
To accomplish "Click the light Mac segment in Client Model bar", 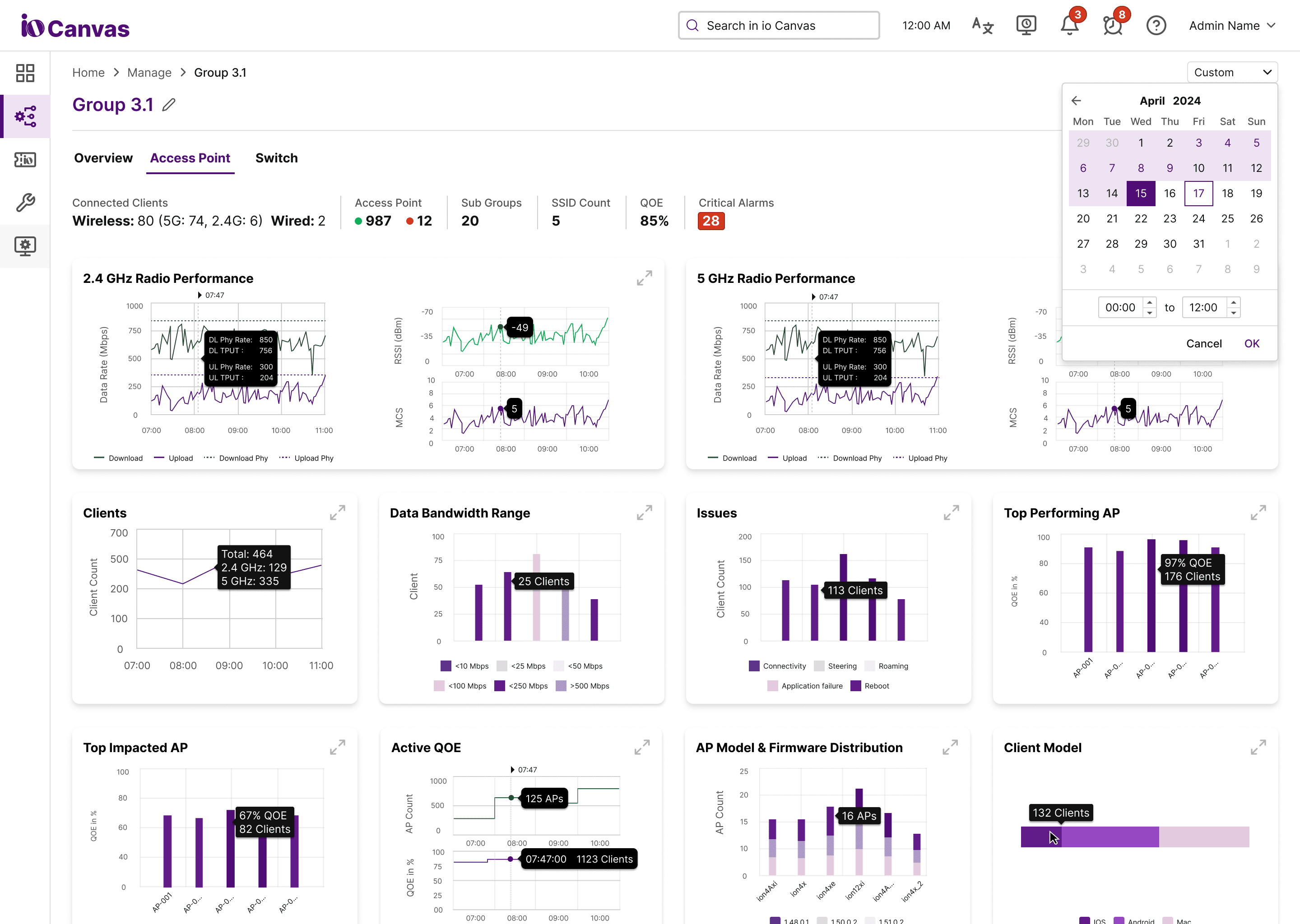I will tap(1204, 837).
